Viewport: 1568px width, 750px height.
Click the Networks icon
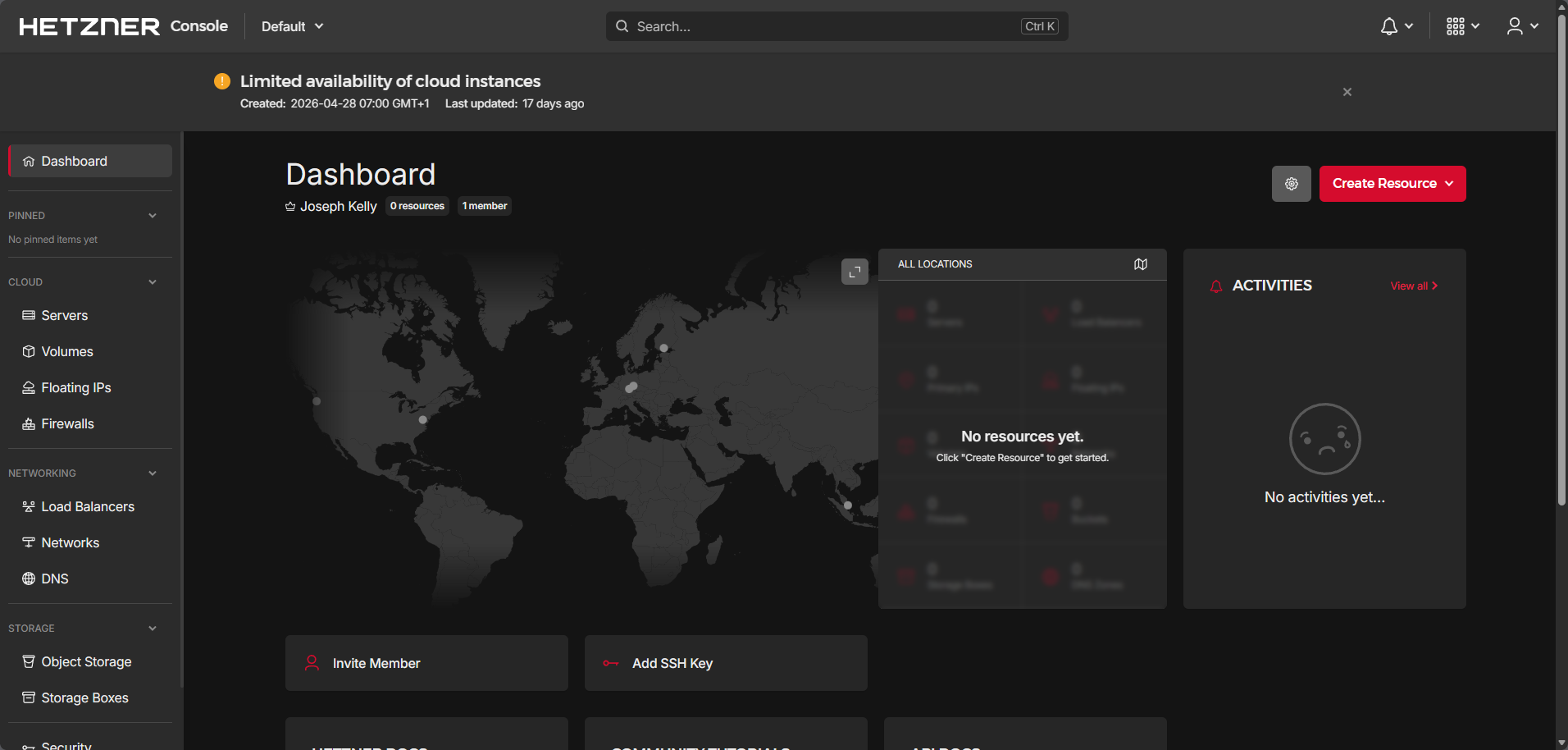29,542
